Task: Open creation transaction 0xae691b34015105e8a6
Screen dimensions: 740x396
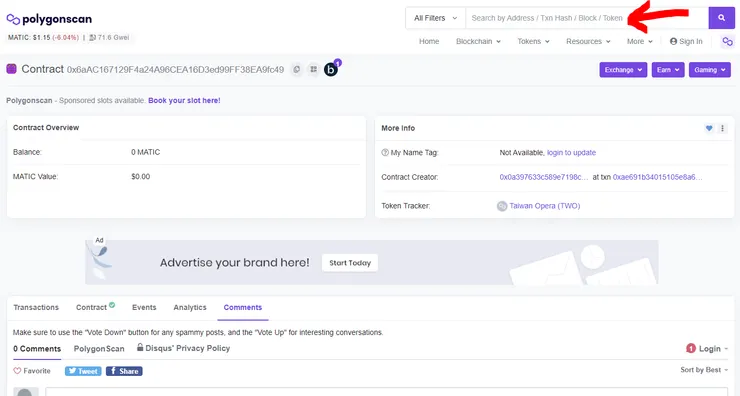Action: tap(657, 177)
